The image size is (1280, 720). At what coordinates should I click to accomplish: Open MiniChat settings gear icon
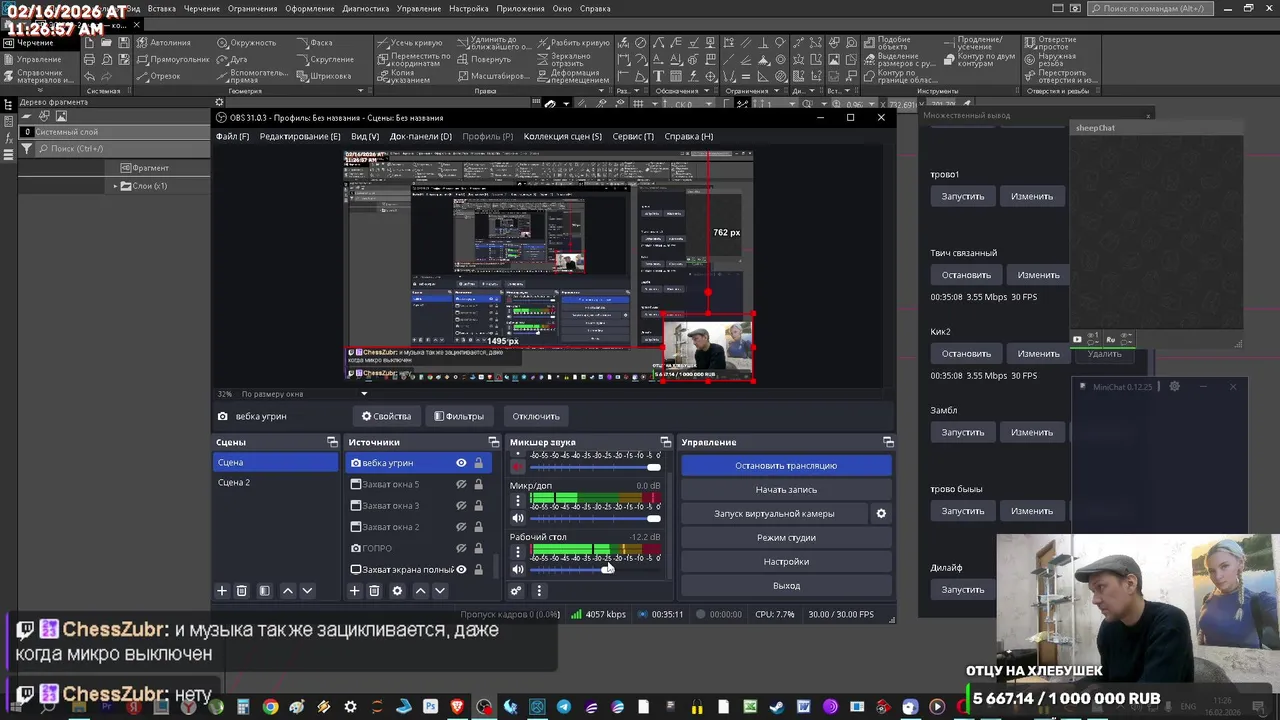1175,387
